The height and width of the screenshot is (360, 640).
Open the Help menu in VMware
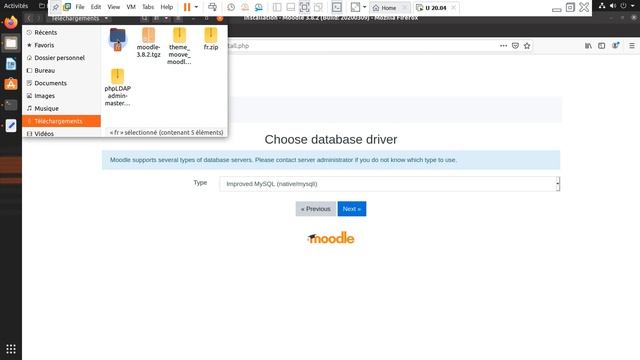click(x=167, y=7)
